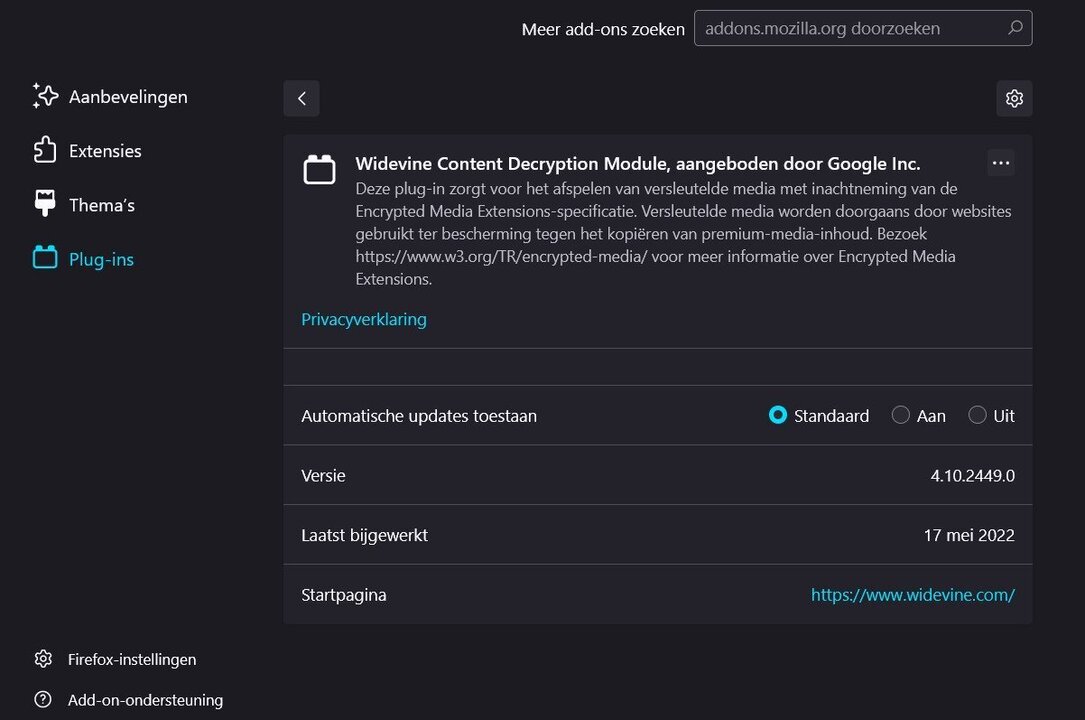Select the Plug-ins sidebar icon
The width and height of the screenshot is (1085, 720).
click(x=45, y=258)
